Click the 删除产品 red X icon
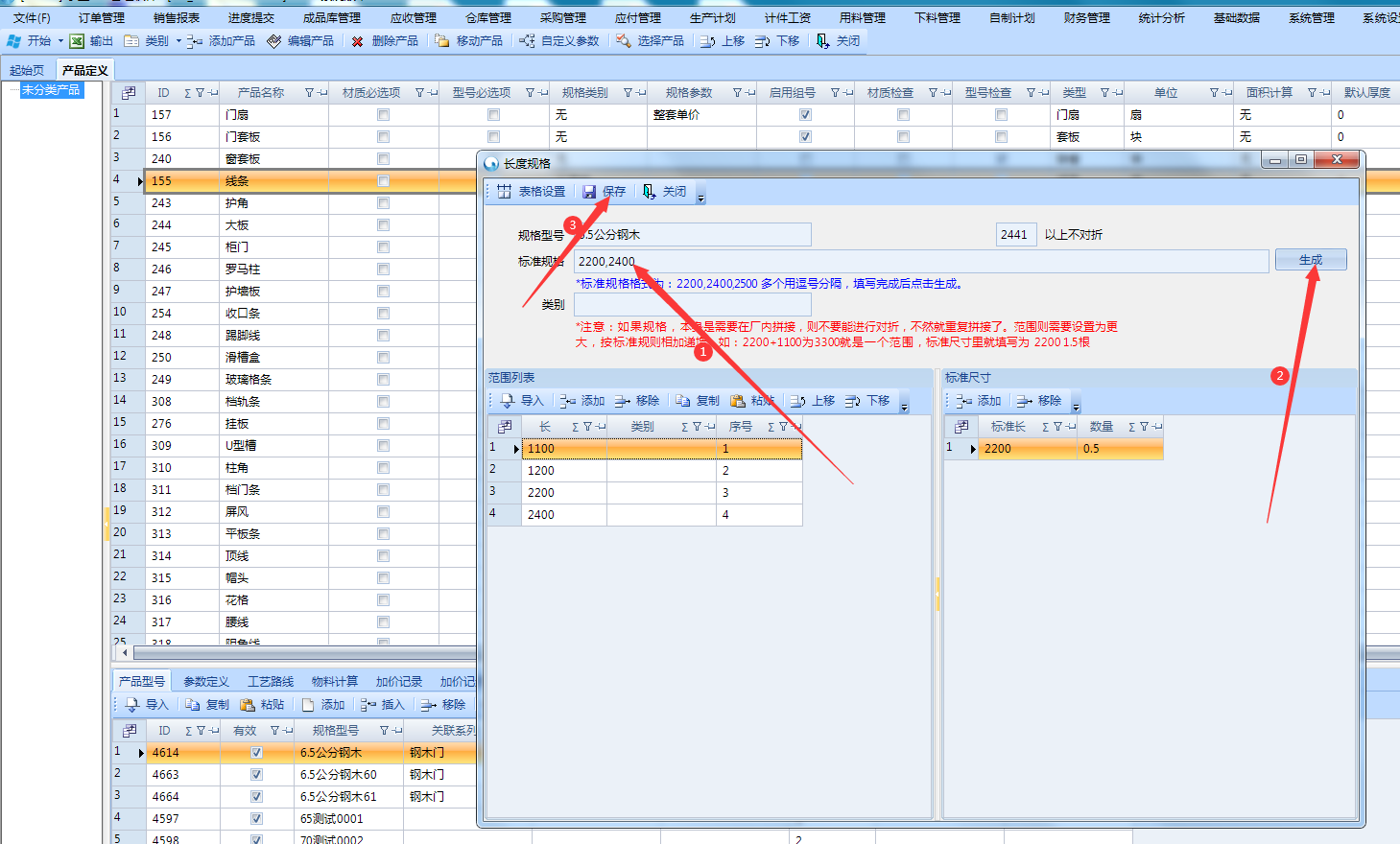 pyautogui.click(x=357, y=41)
